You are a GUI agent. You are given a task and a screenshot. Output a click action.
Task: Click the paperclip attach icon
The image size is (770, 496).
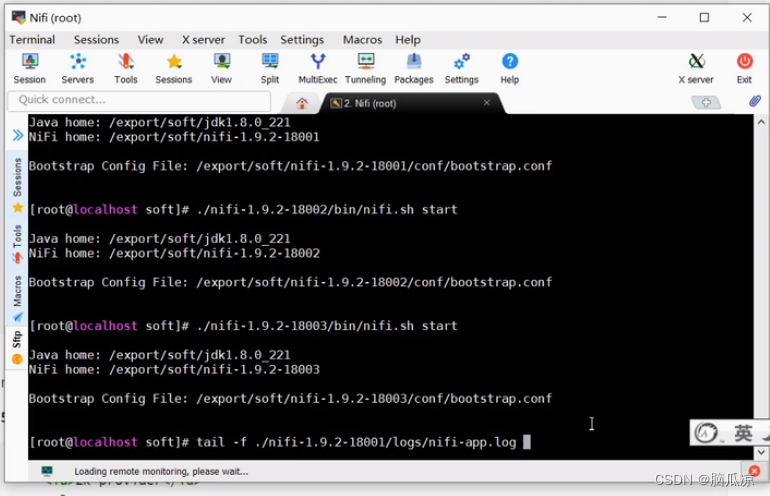click(755, 101)
